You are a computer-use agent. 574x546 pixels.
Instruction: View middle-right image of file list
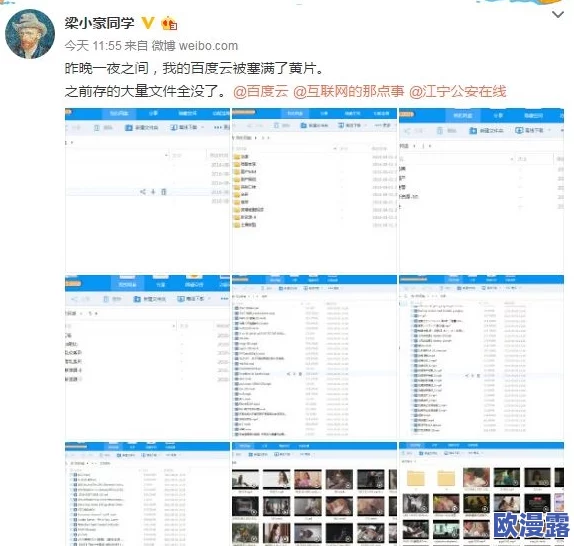pos(481,357)
